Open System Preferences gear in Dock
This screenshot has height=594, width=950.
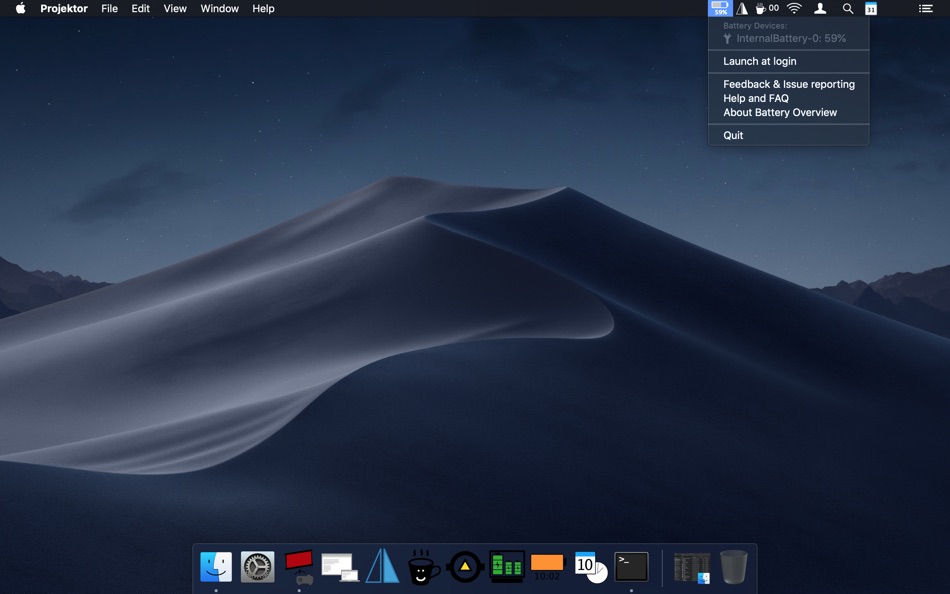[x=257, y=567]
